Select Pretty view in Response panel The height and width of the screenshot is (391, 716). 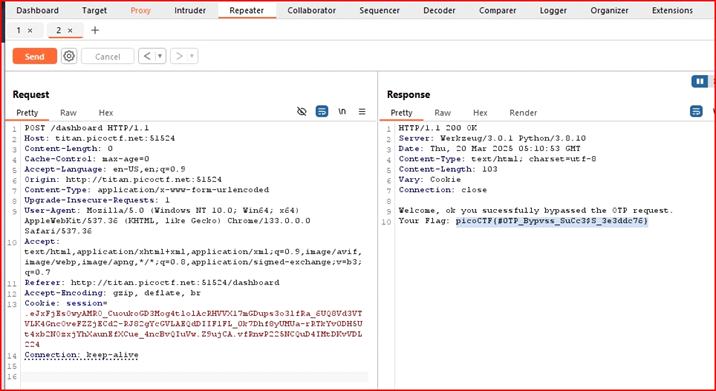pos(401,112)
